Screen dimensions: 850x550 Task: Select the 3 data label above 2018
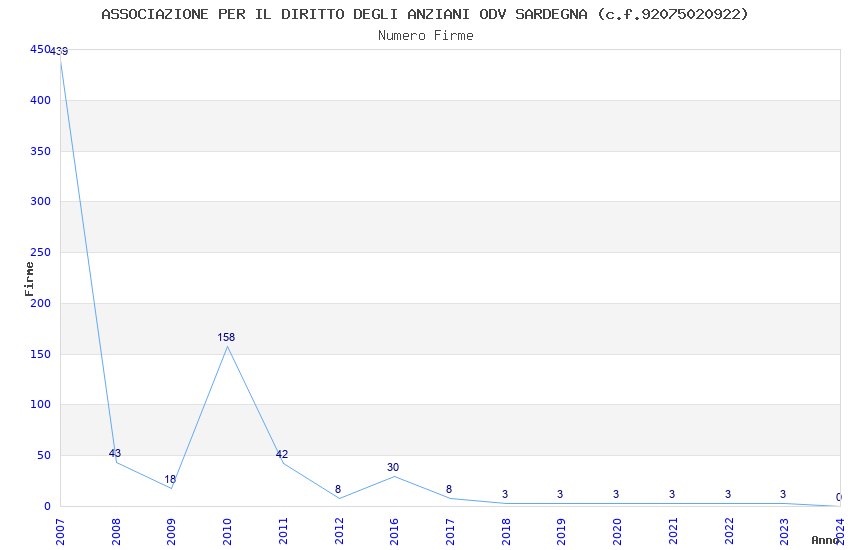(505, 494)
